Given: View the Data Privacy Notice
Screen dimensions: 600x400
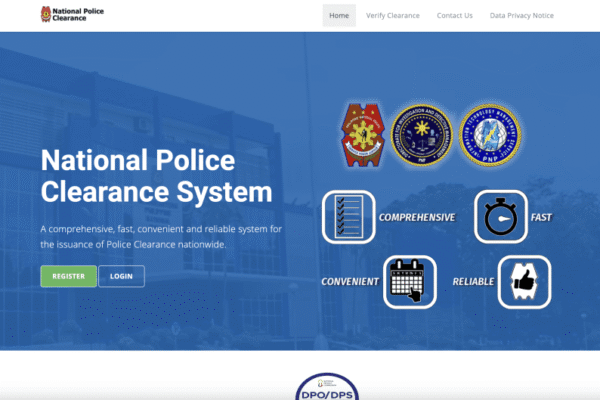Looking at the screenshot, I should pos(522,15).
